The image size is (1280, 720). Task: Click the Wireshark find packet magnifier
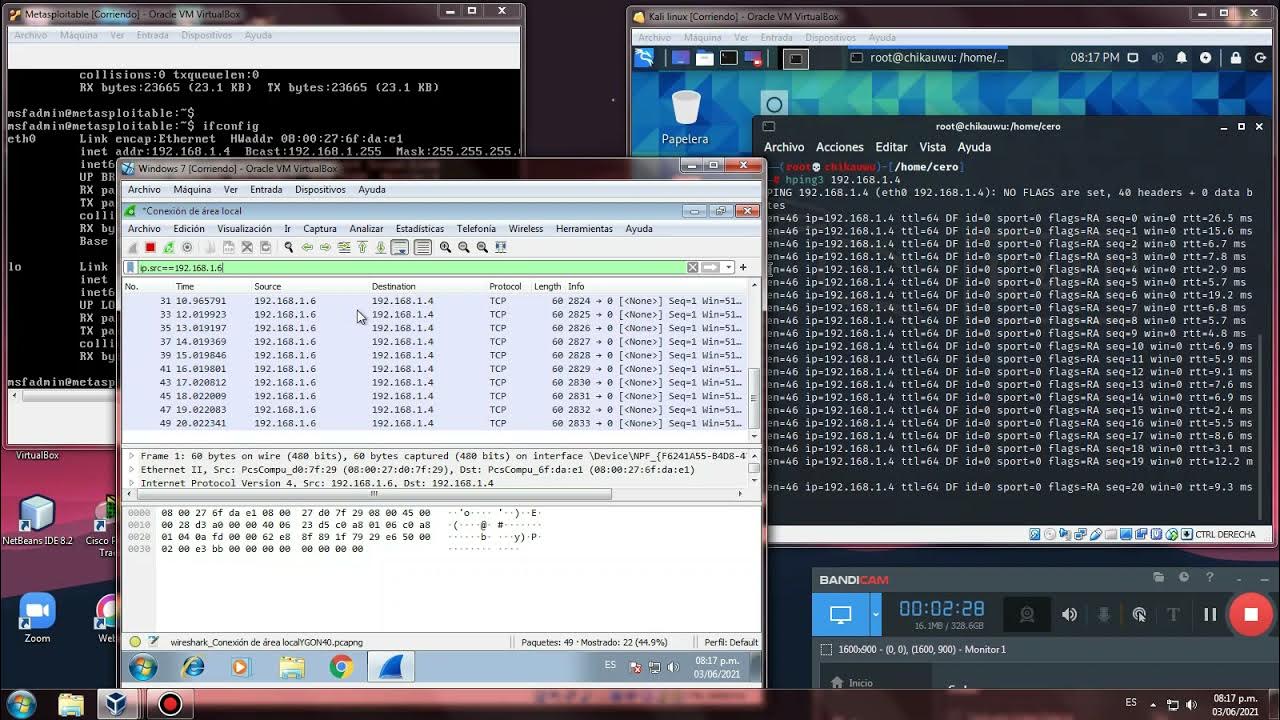click(x=288, y=247)
